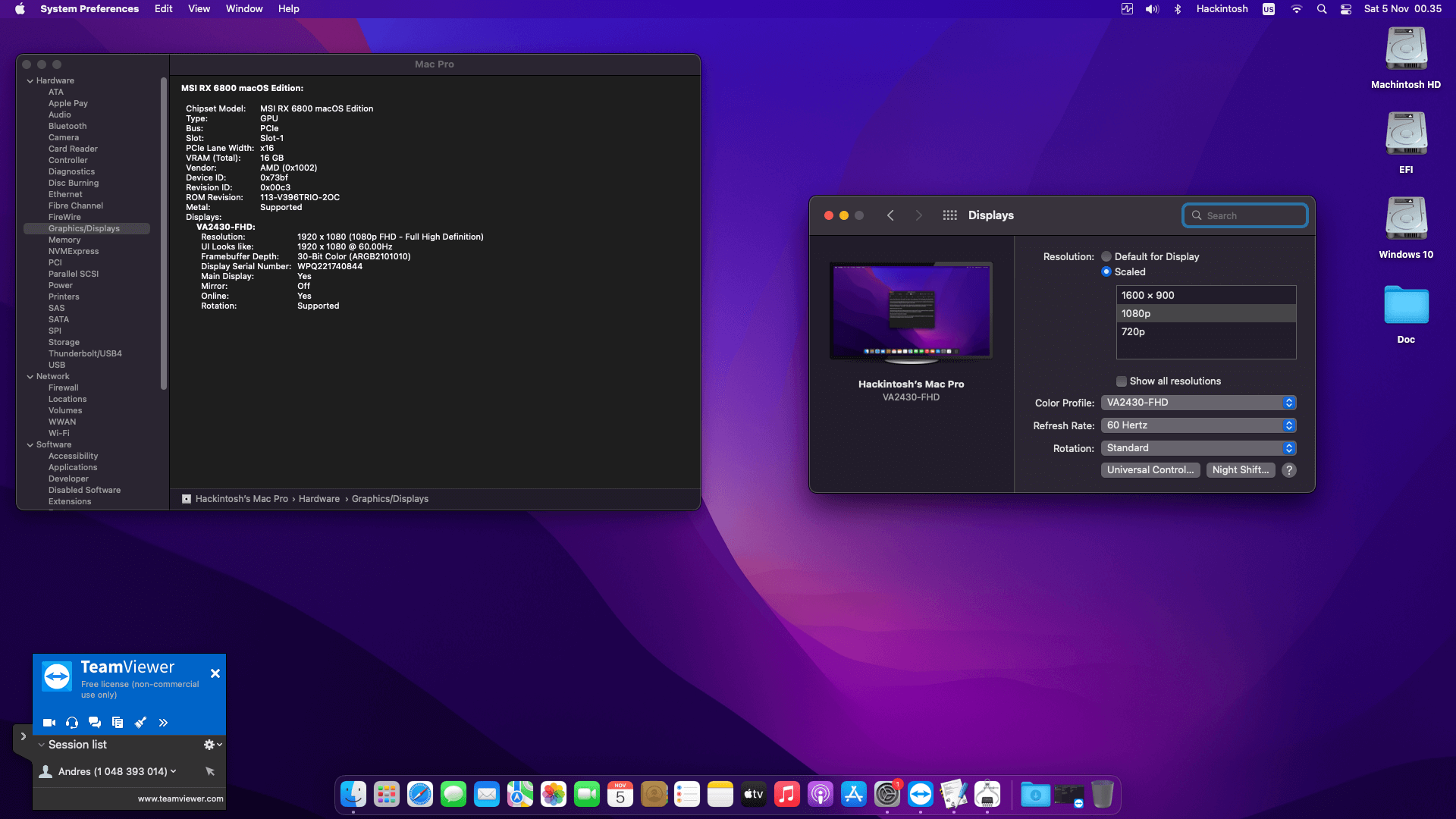Open App Store from the Dock
This screenshot has width=1456, height=819.
coord(854,794)
